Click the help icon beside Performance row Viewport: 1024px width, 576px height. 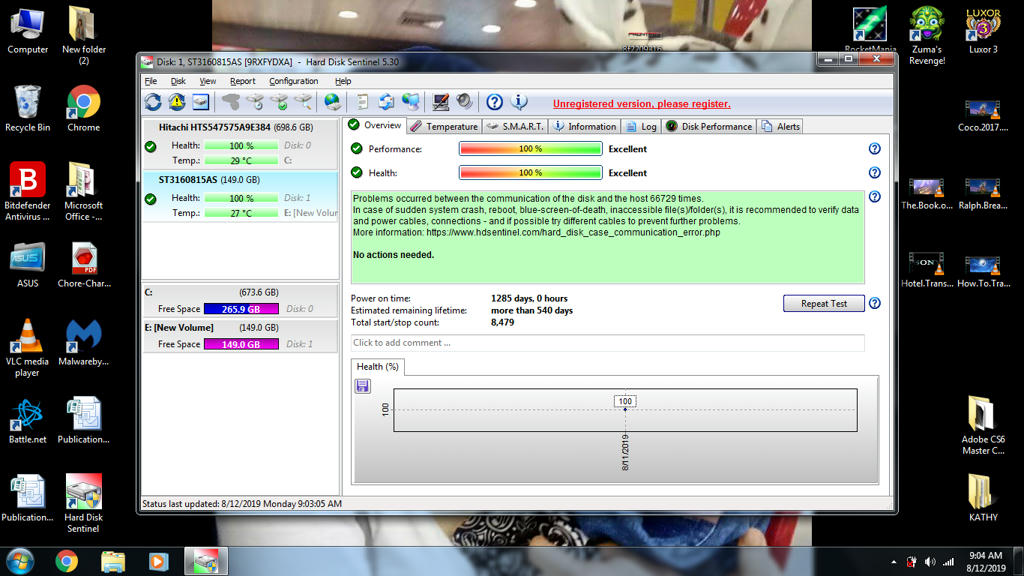point(874,149)
